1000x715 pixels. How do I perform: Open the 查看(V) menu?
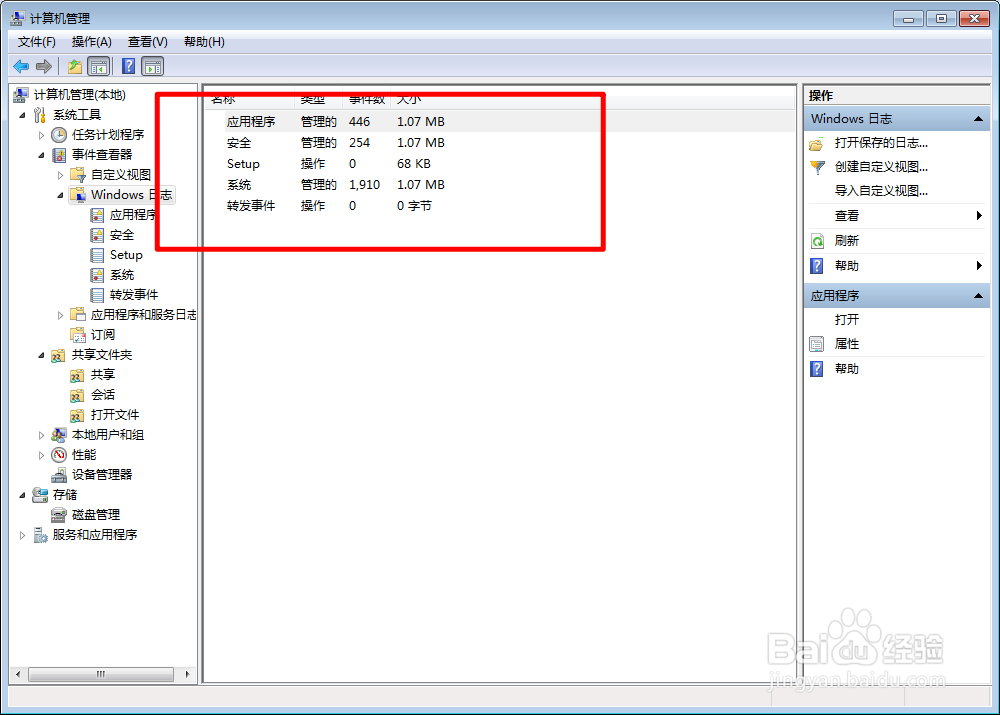(147, 42)
